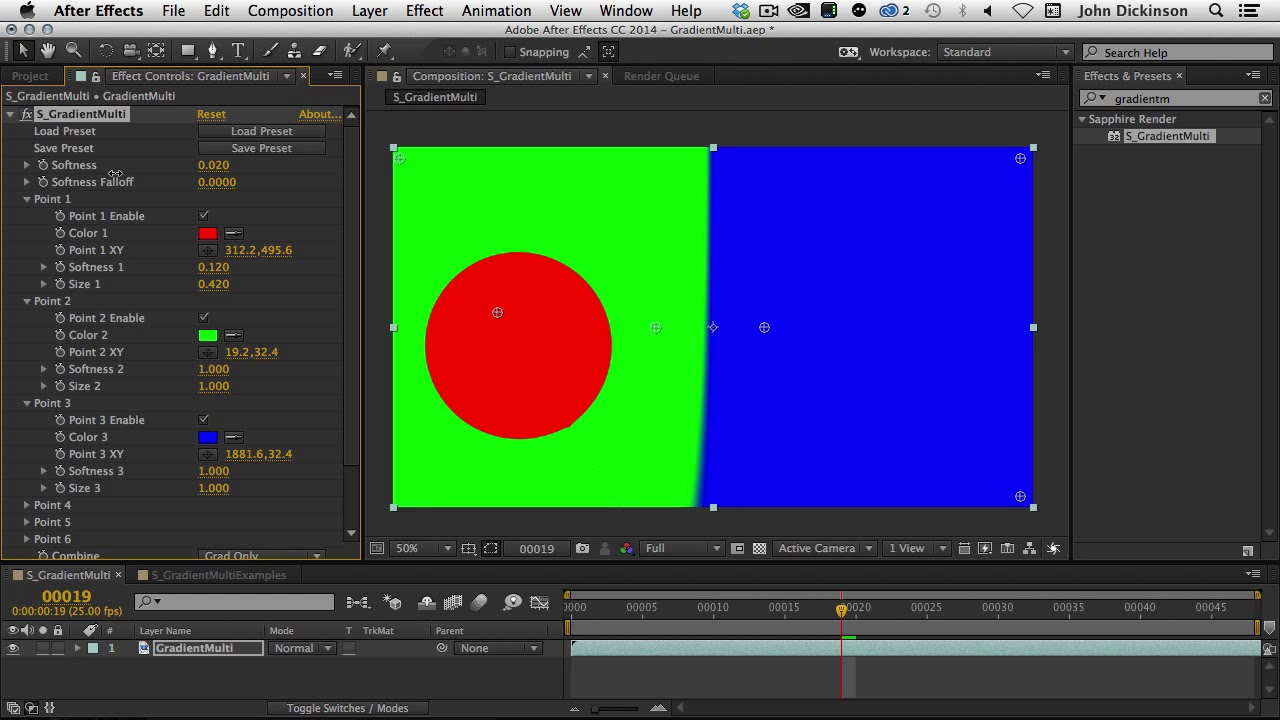Image resolution: width=1280 pixels, height=720 pixels.
Task: Uncheck Point 2 Enable
Action: point(204,318)
